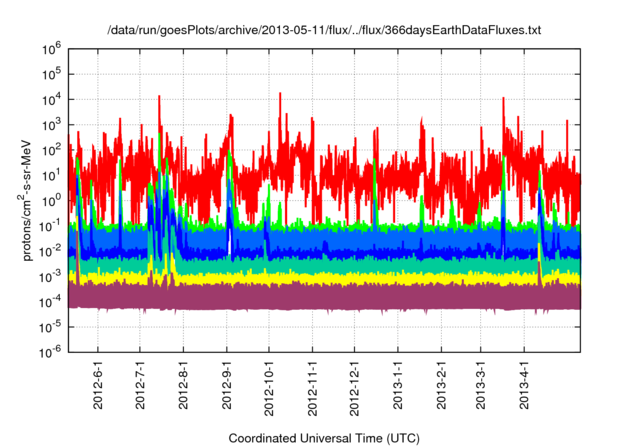Click the 2012-6-1 date label
This screenshot has height=448, width=640.
point(98,385)
